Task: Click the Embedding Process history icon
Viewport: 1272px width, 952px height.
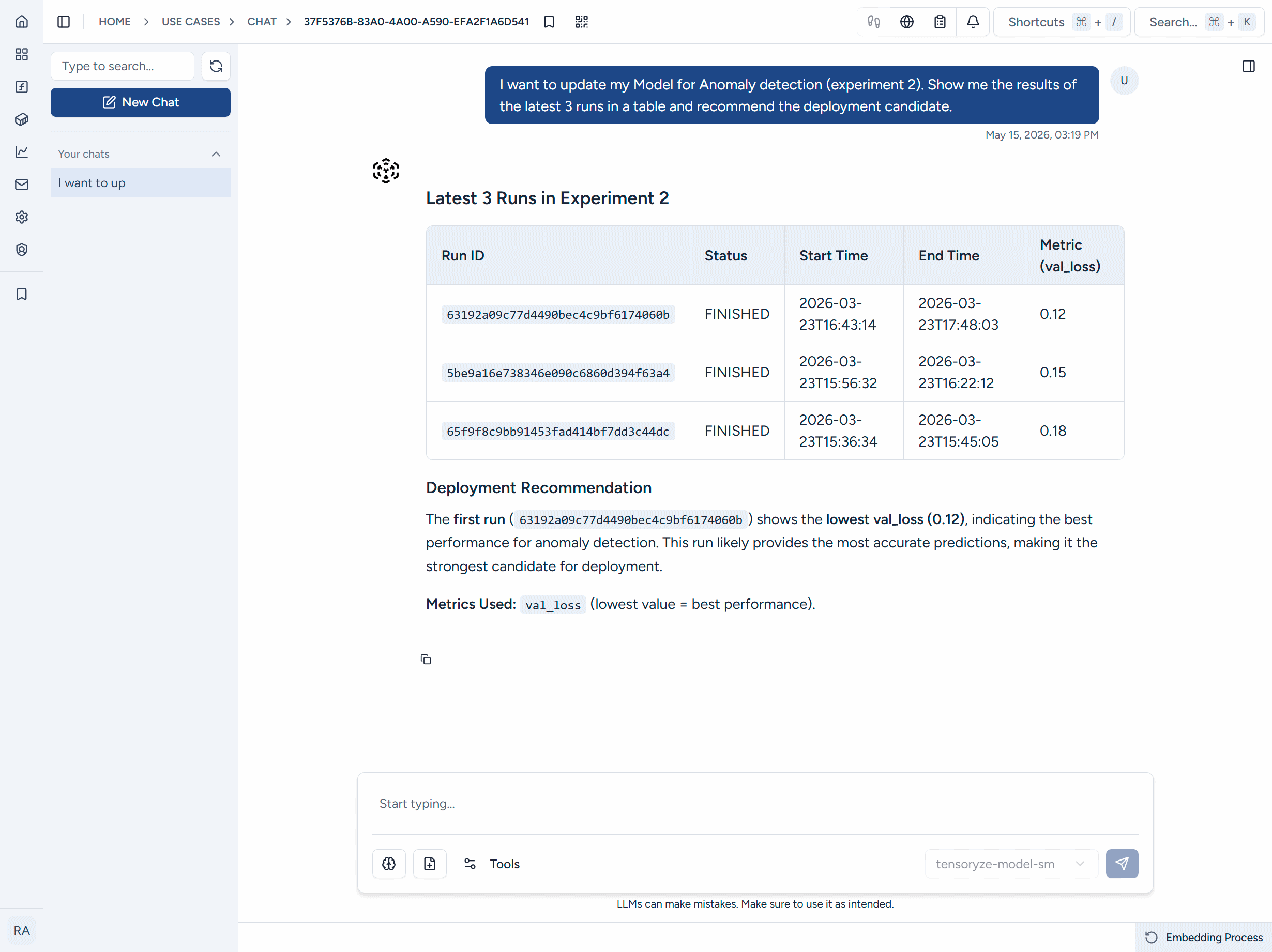Action: pyautogui.click(x=1151, y=937)
